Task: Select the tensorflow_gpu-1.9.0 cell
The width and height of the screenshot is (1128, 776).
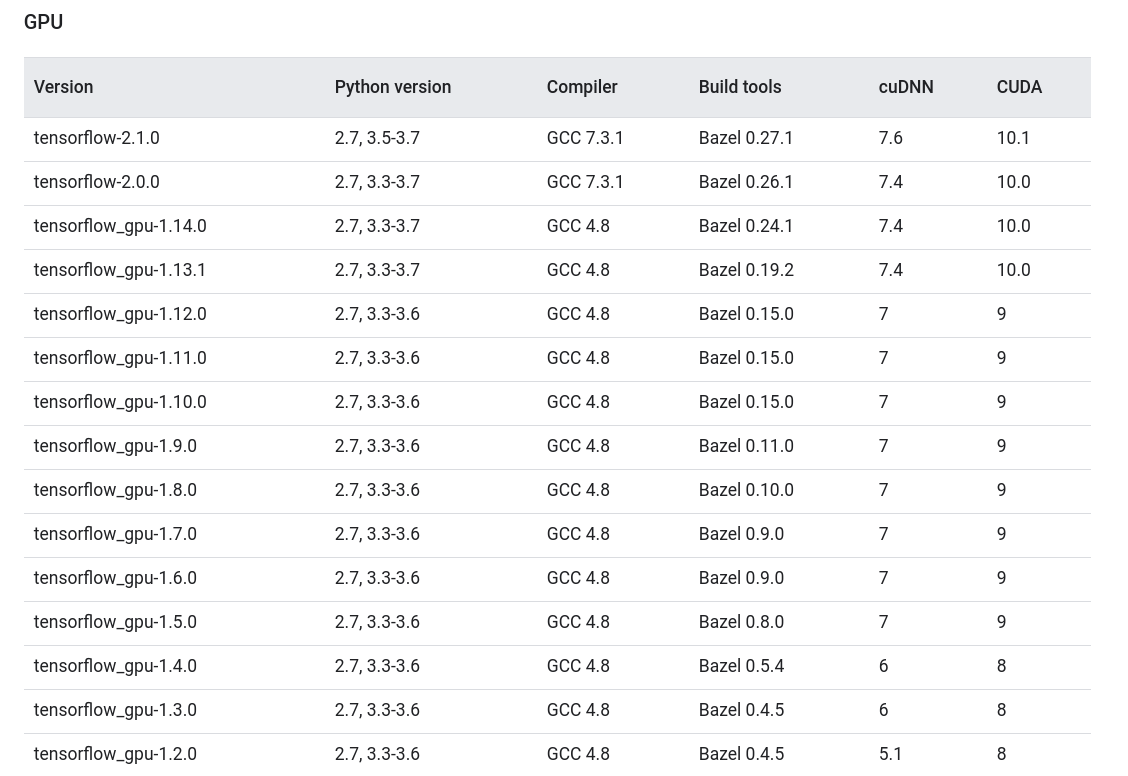Action: coord(115,446)
